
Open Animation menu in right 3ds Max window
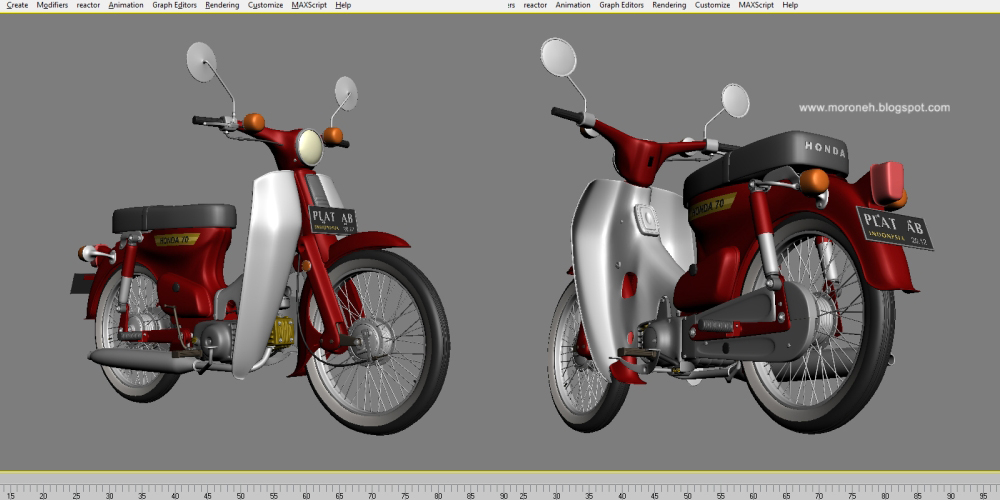(x=573, y=5)
